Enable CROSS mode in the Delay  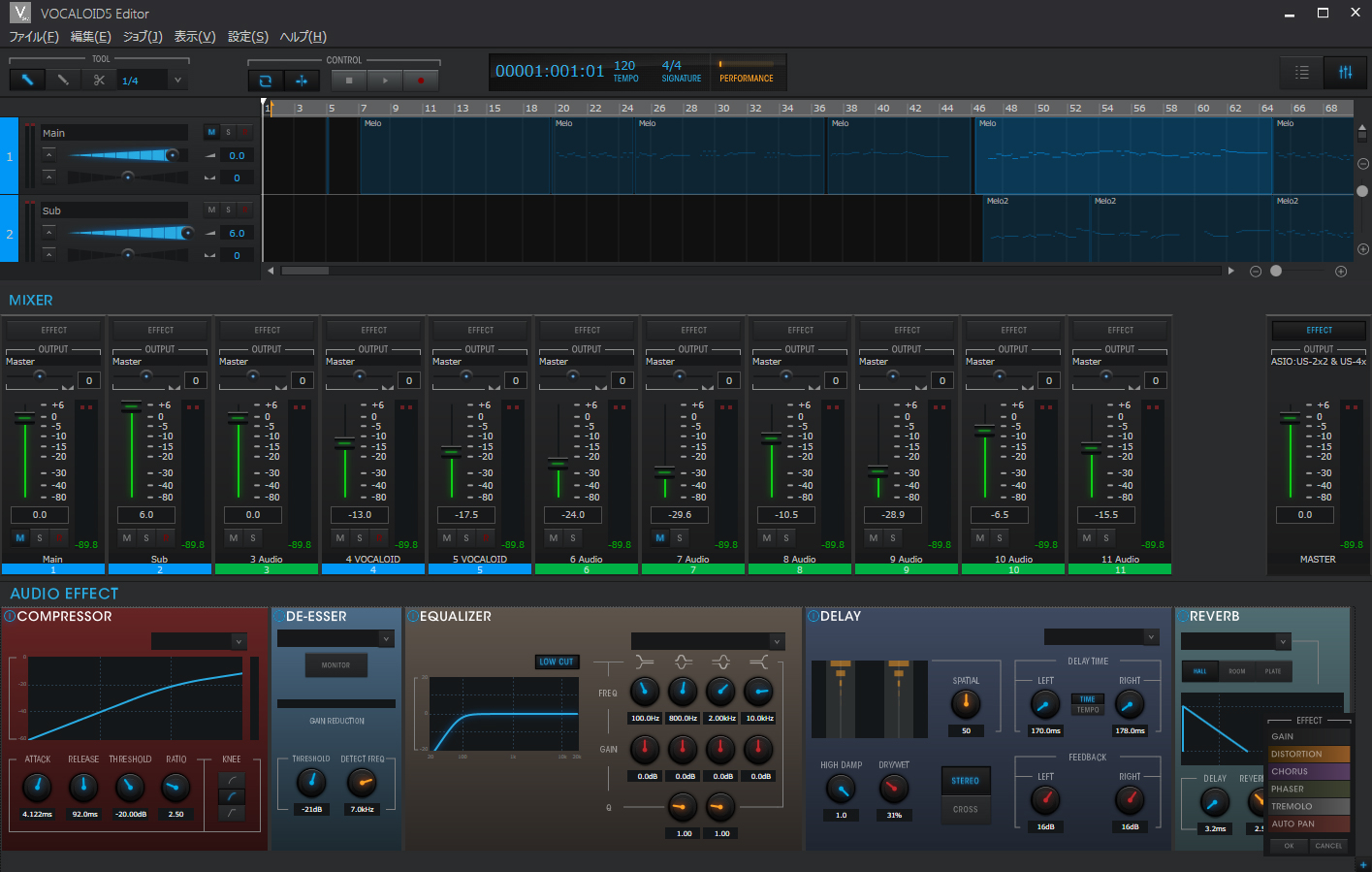(966, 809)
